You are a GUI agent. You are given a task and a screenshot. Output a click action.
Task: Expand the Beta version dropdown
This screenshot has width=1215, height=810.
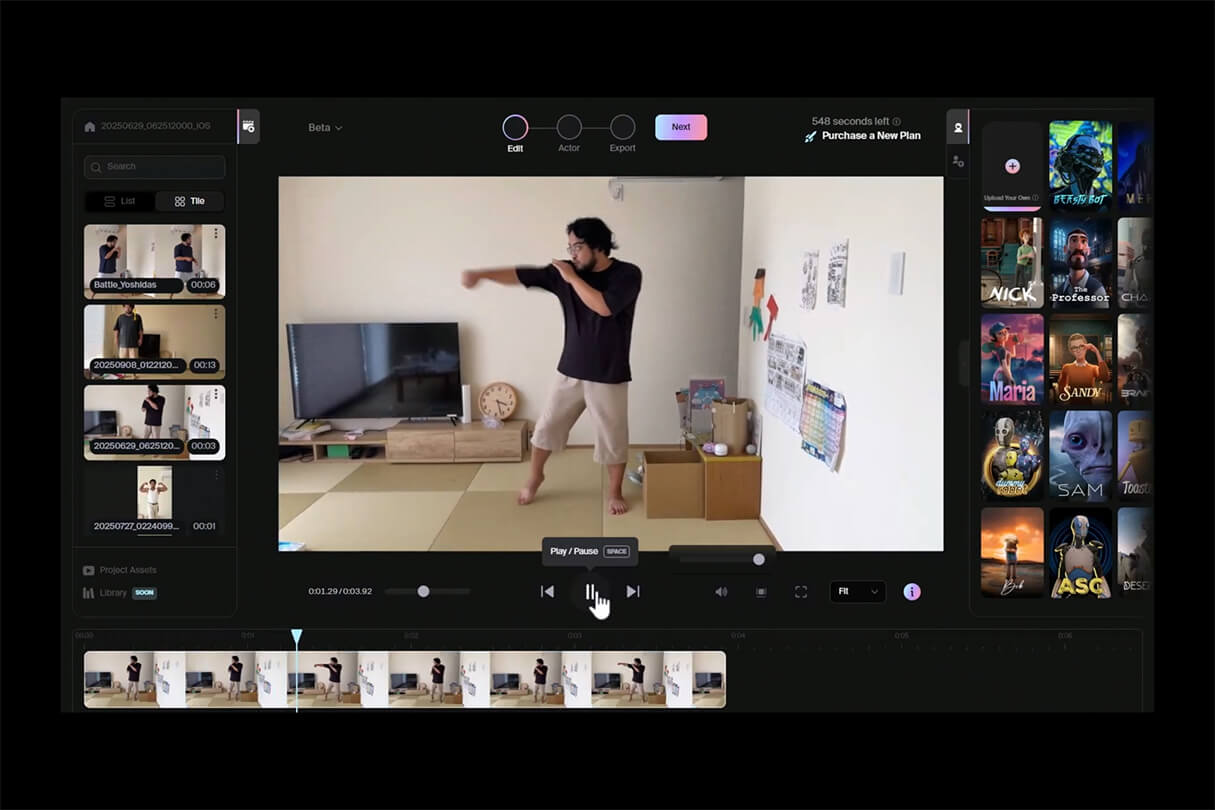325,127
